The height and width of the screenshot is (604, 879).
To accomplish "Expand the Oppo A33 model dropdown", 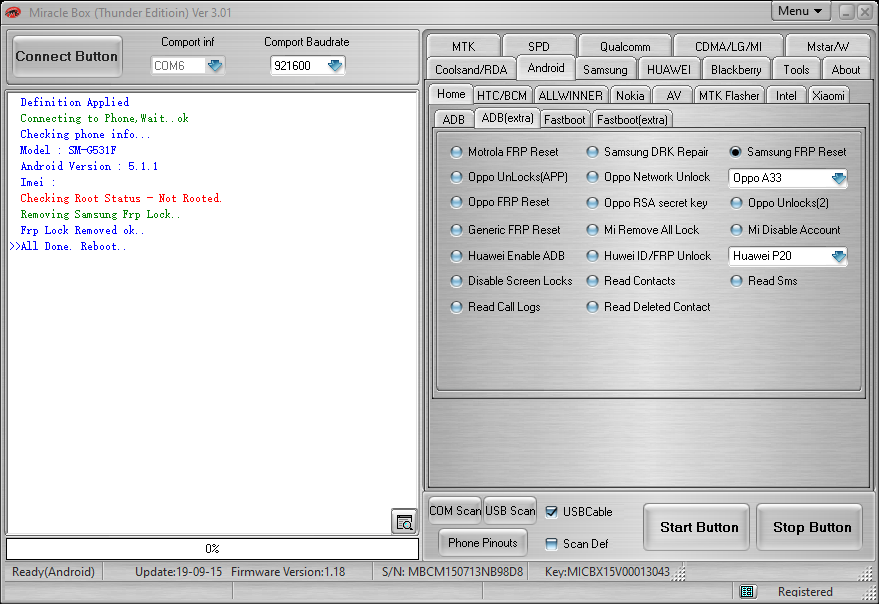I will tap(839, 178).
